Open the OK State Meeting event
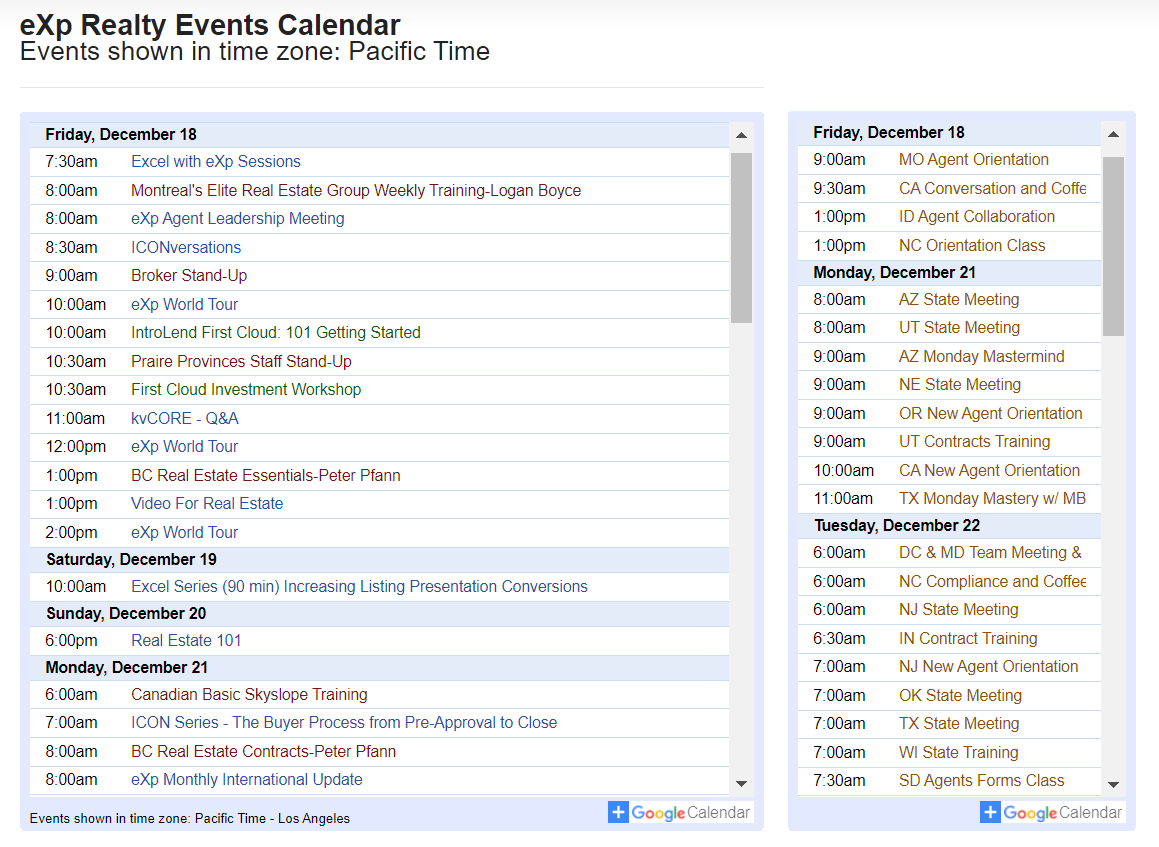Screen dimensions: 1159x847 pos(960,695)
